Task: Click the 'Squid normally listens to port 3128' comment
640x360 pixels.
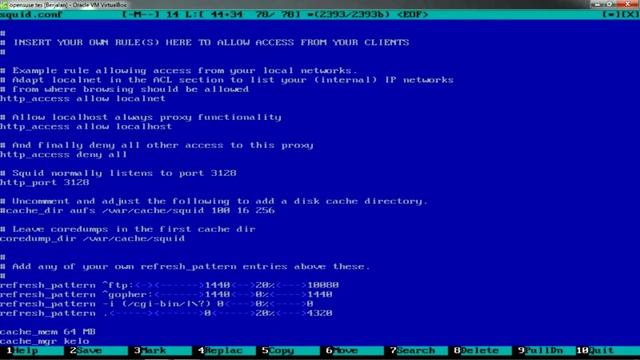Action: 118,173
